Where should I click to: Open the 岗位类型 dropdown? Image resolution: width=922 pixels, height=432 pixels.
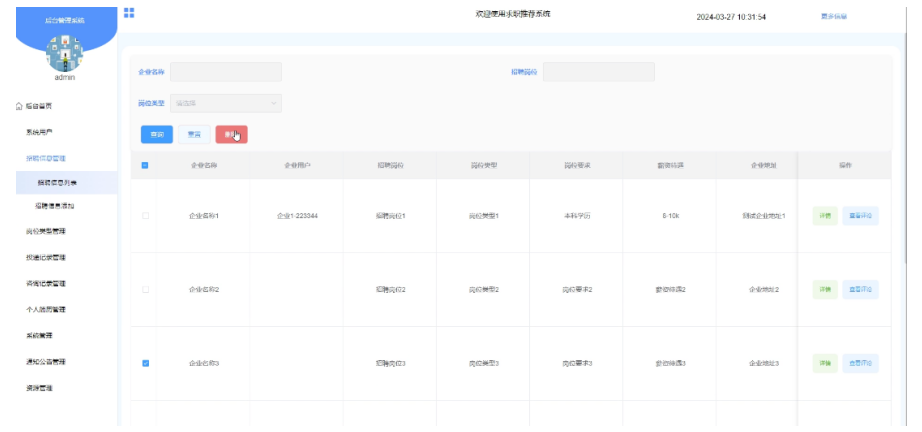pos(226,103)
